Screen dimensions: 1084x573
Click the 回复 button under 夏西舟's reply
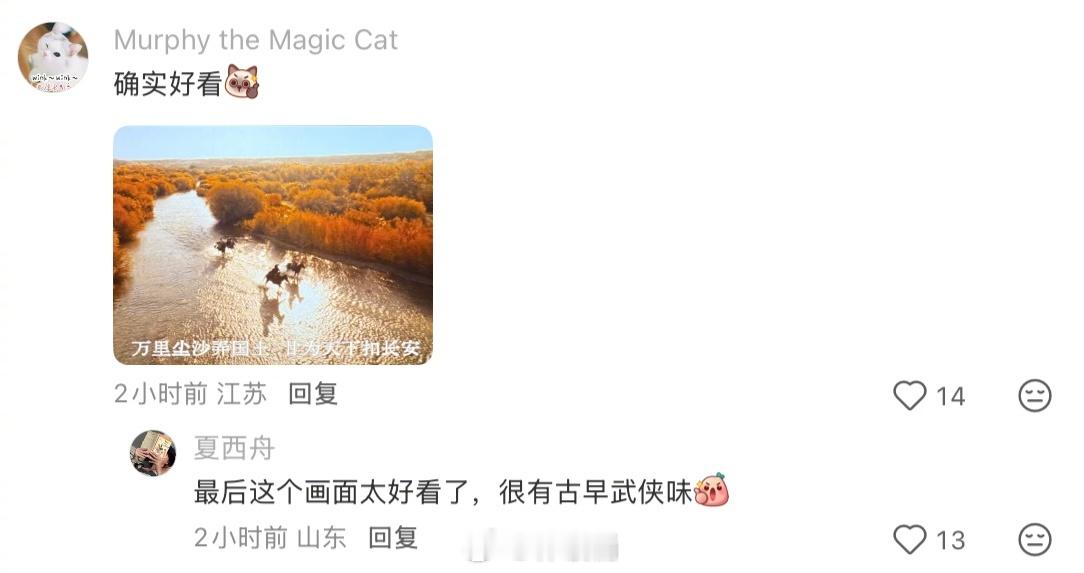click(393, 538)
